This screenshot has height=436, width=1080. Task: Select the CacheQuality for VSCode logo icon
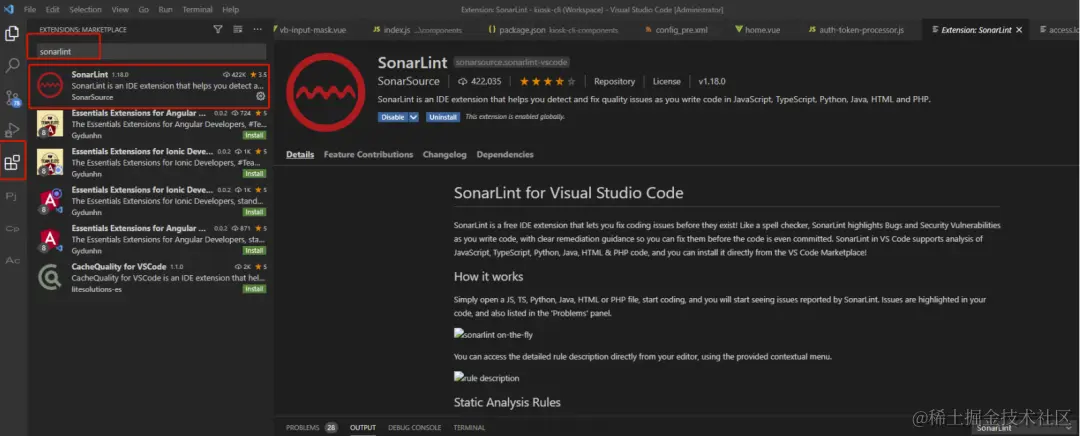(50, 278)
